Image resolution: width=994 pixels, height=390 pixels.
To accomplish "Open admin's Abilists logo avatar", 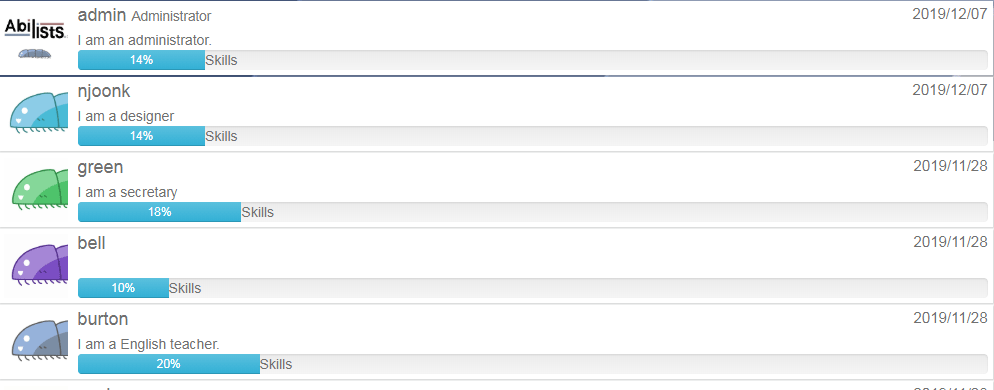I will coord(36,38).
